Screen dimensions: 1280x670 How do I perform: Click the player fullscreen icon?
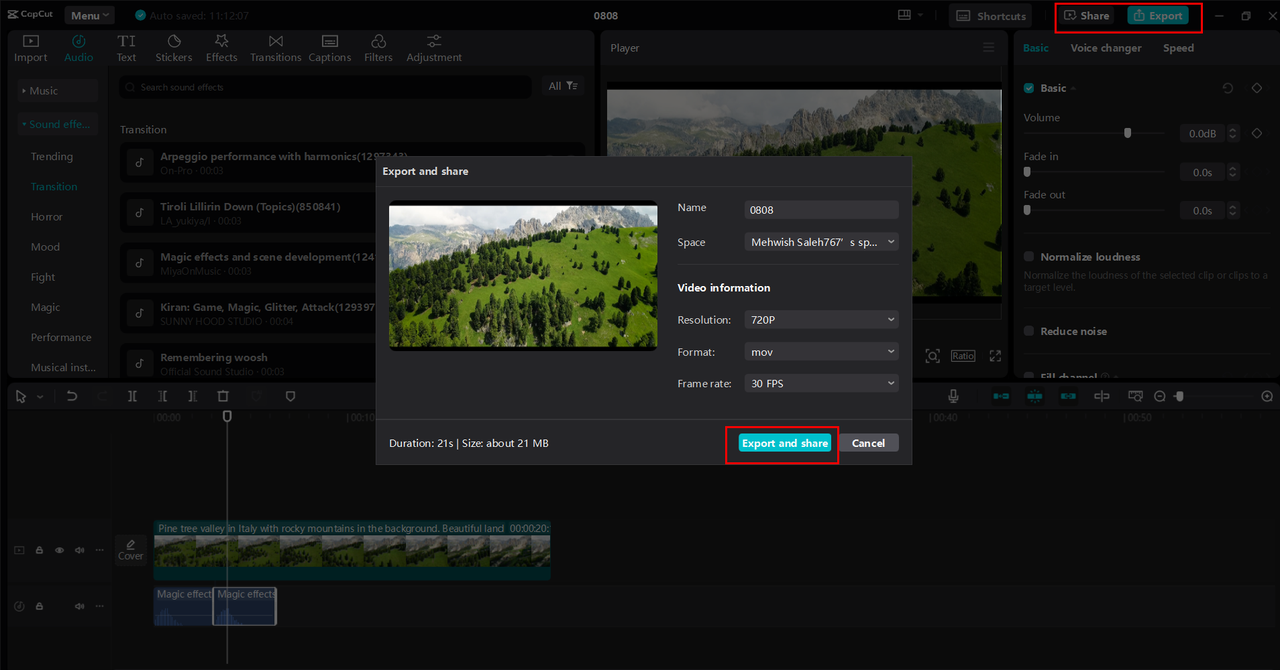point(995,356)
